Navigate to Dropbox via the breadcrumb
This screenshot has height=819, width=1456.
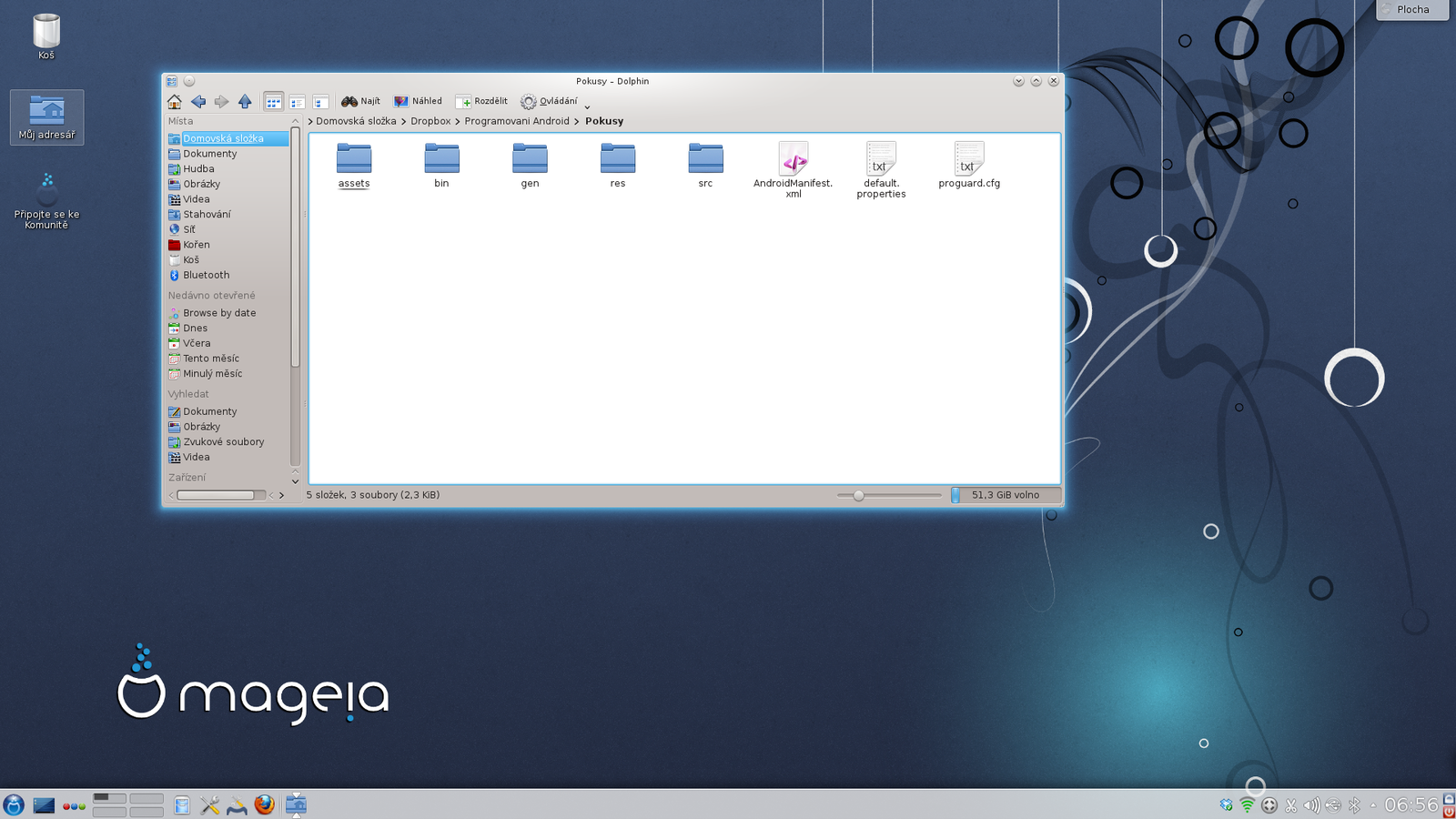point(430,120)
